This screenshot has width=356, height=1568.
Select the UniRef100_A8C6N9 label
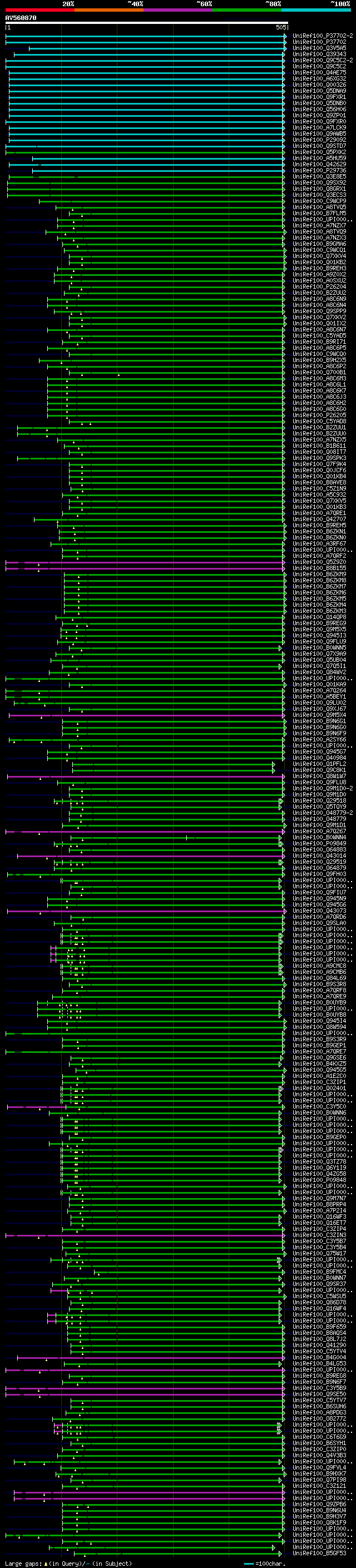[319, 299]
